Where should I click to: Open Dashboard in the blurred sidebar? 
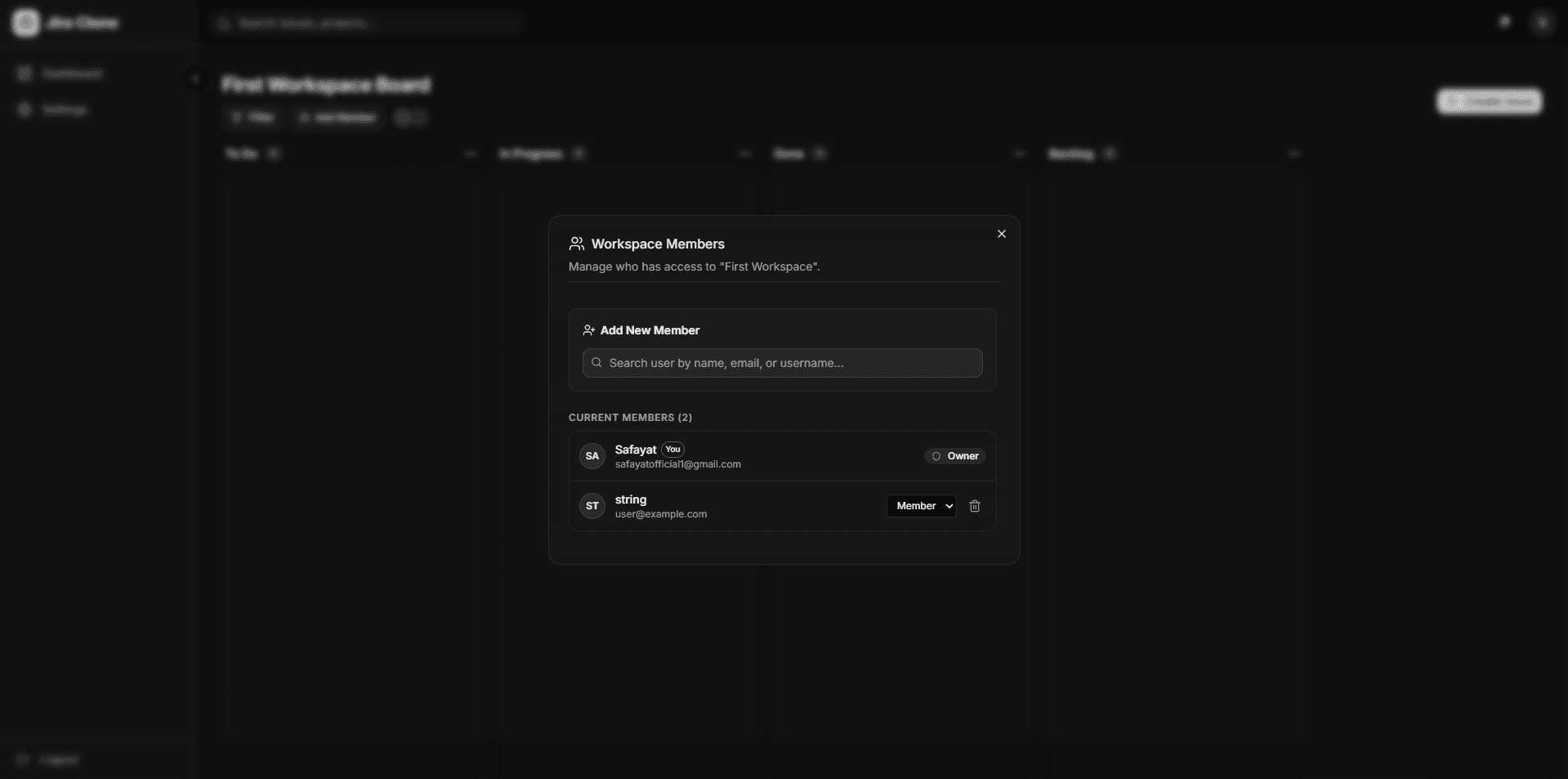pos(72,74)
